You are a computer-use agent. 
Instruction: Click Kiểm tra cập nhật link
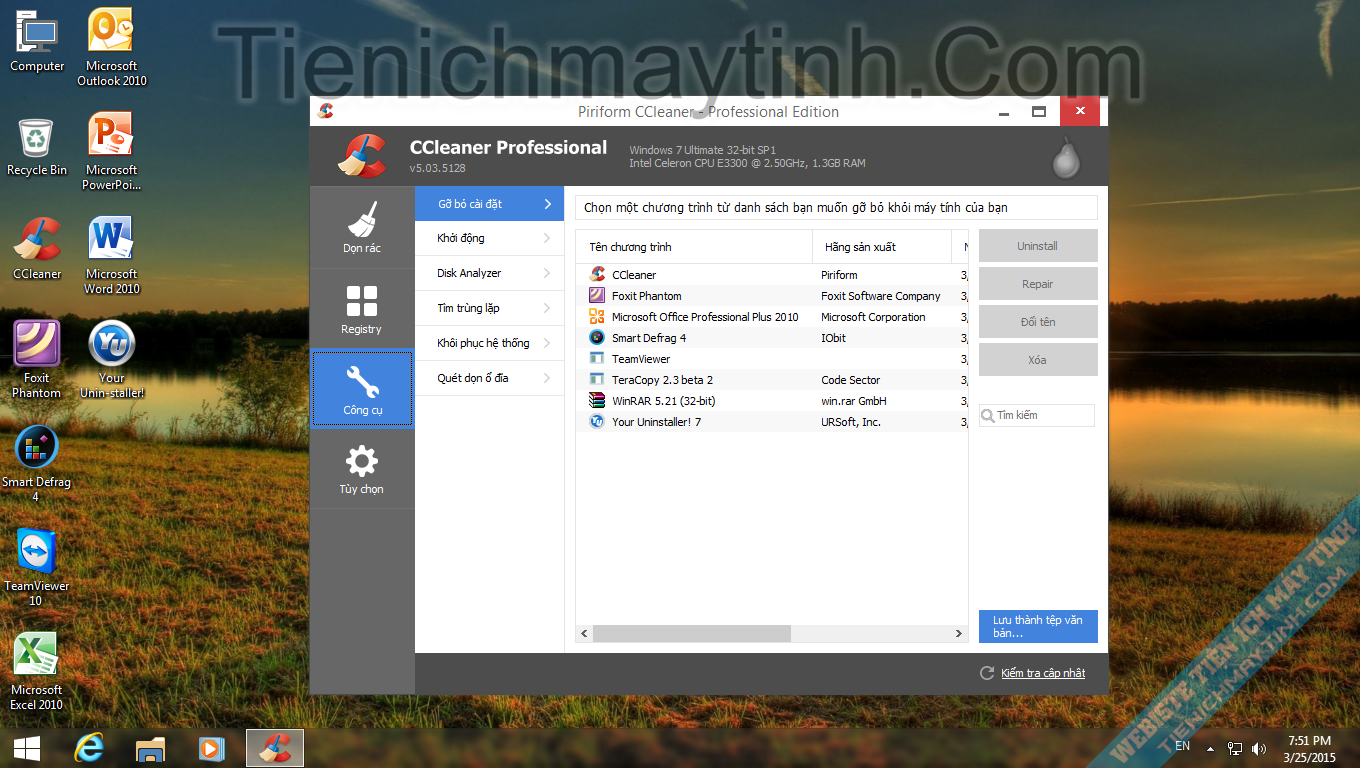click(x=1042, y=673)
